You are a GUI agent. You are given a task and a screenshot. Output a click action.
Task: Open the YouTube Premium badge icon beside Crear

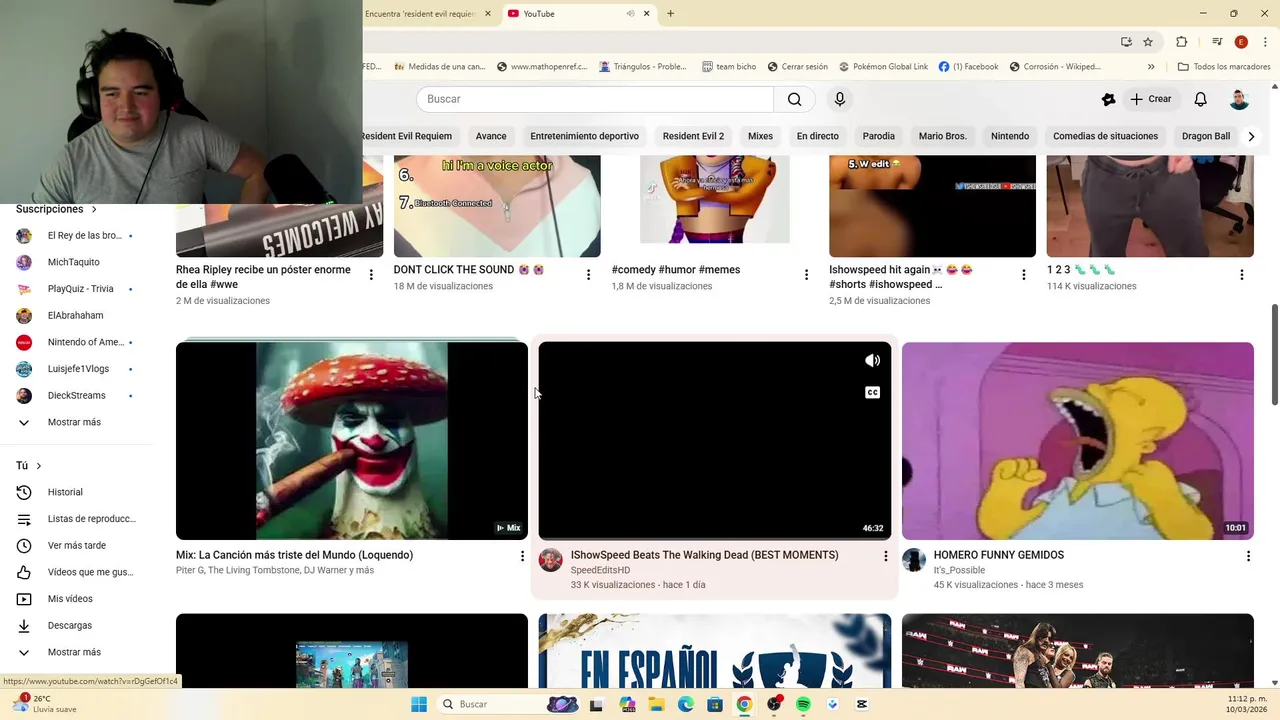click(1108, 99)
